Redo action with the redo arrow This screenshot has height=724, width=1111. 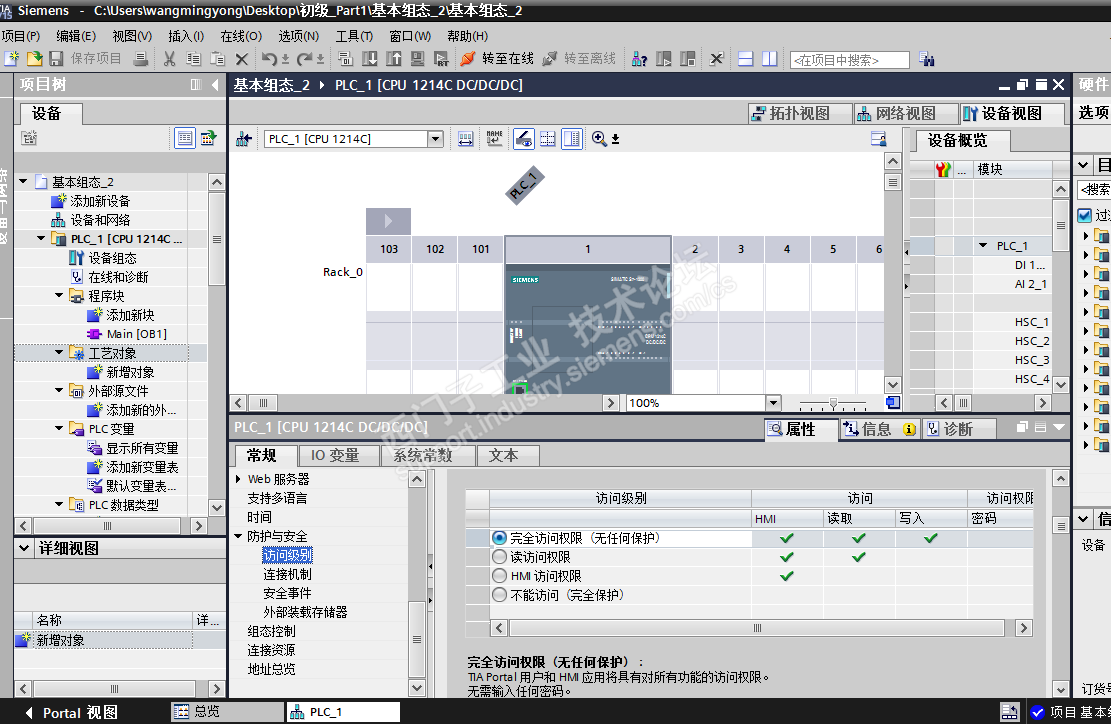(x=305, y=59)
